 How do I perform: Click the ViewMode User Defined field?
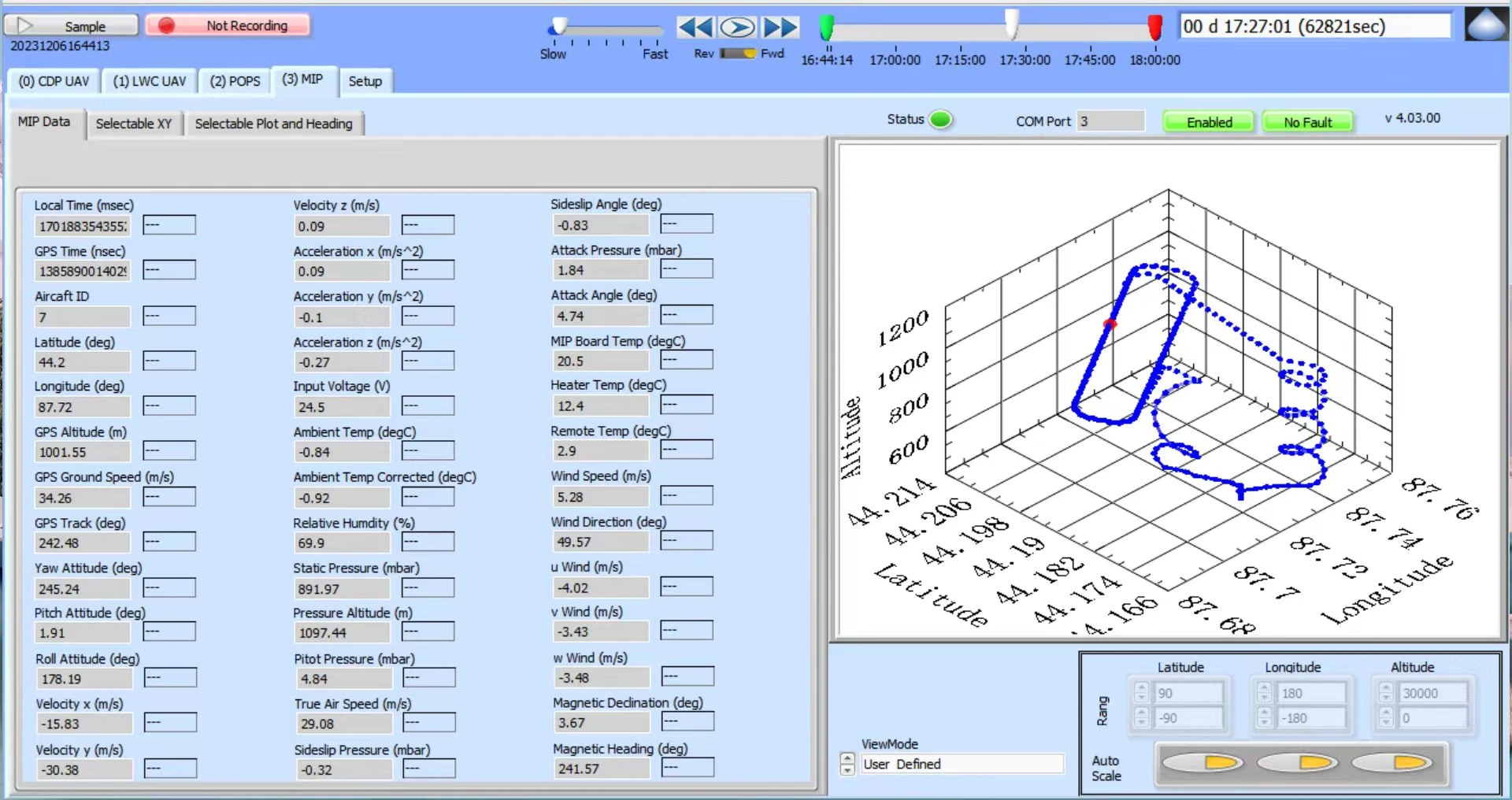point(961,764)
